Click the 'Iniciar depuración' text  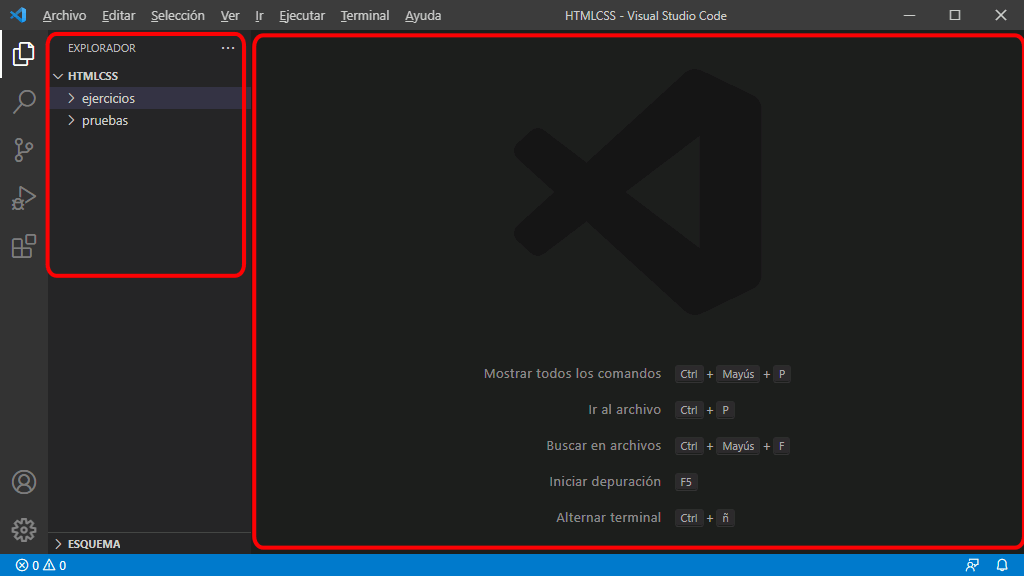point(605,481)
